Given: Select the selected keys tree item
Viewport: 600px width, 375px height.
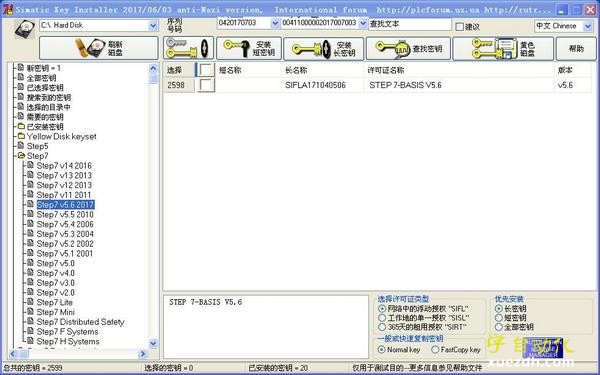Looking at the screenshot, I should pyautogui.click(x=45, y=88).
